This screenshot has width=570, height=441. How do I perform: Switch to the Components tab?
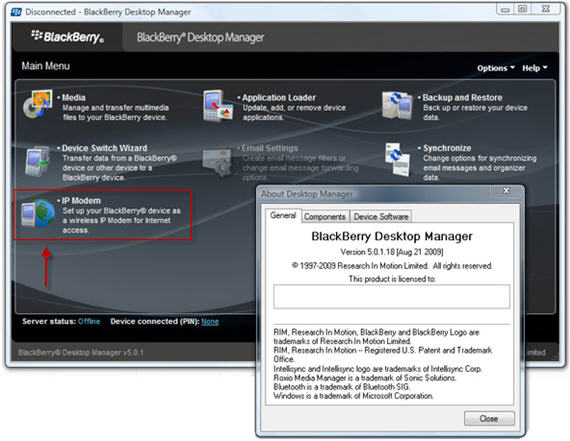(x=325, y=217)
